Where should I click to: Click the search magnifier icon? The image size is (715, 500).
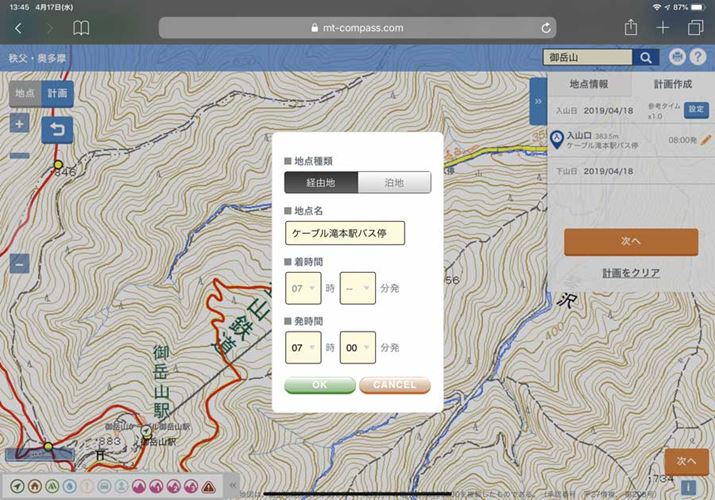647,58
